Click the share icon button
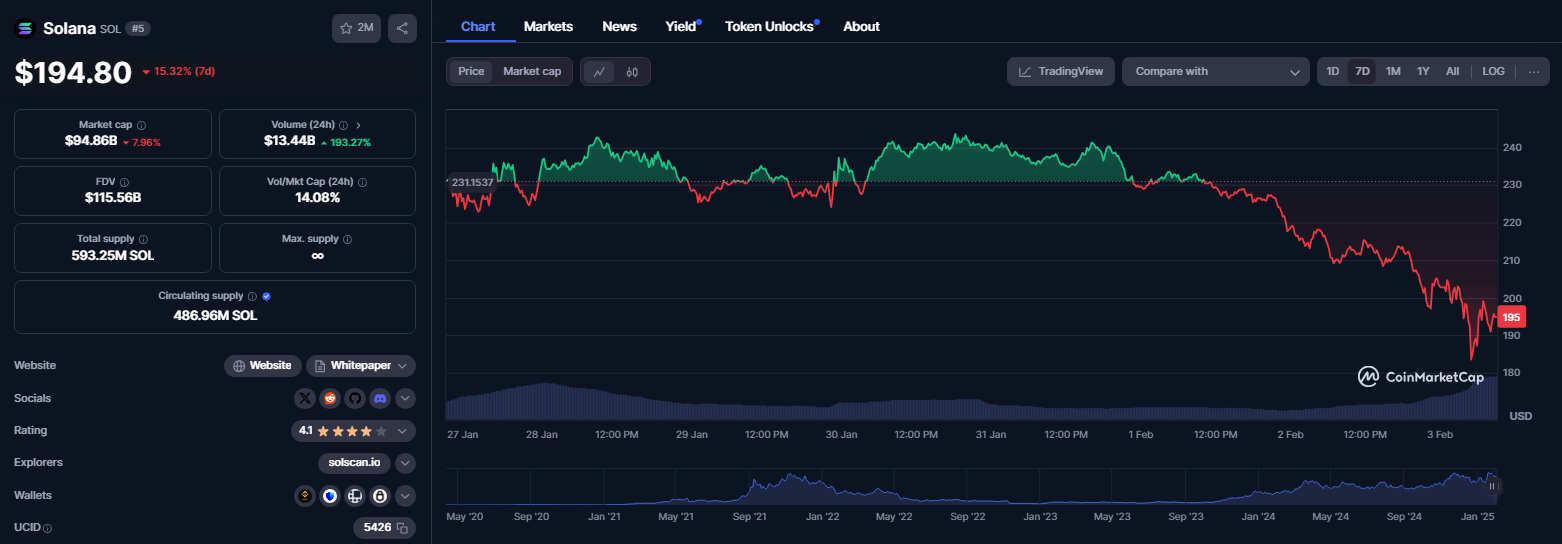Screen dimensions: 1562x544 (x=402, y=28)
